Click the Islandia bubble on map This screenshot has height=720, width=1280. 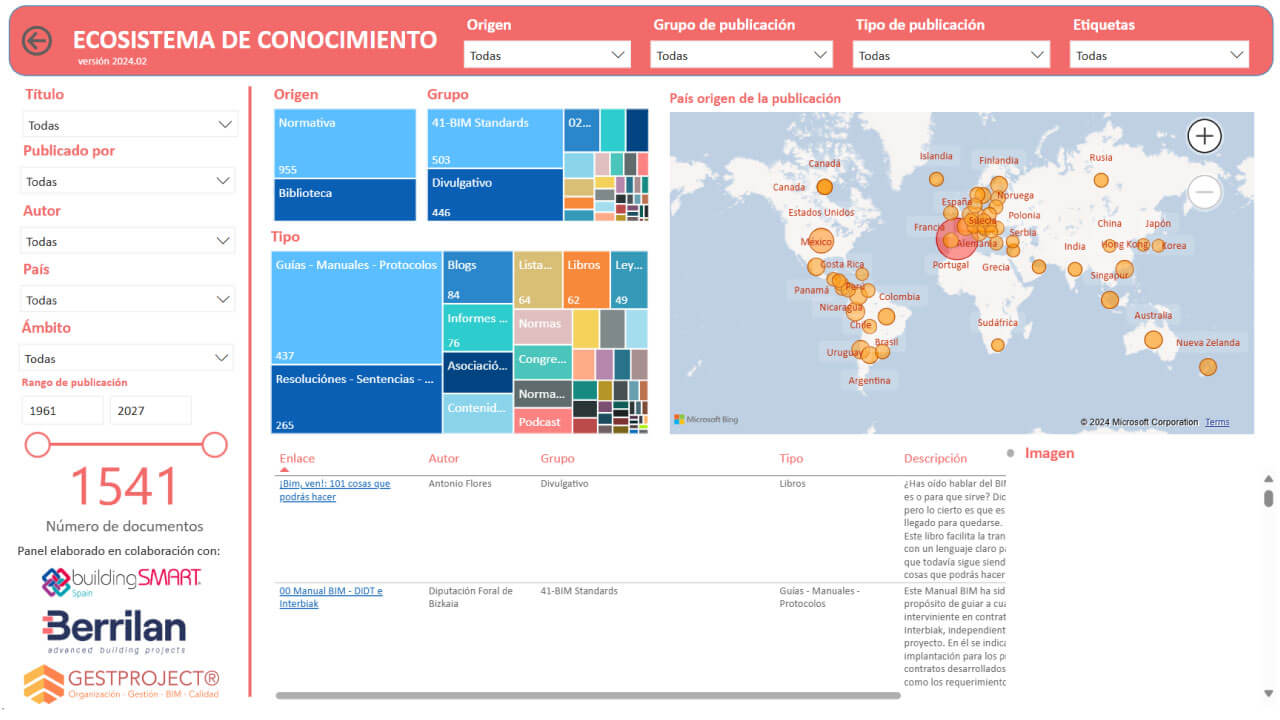pos(936,179)
